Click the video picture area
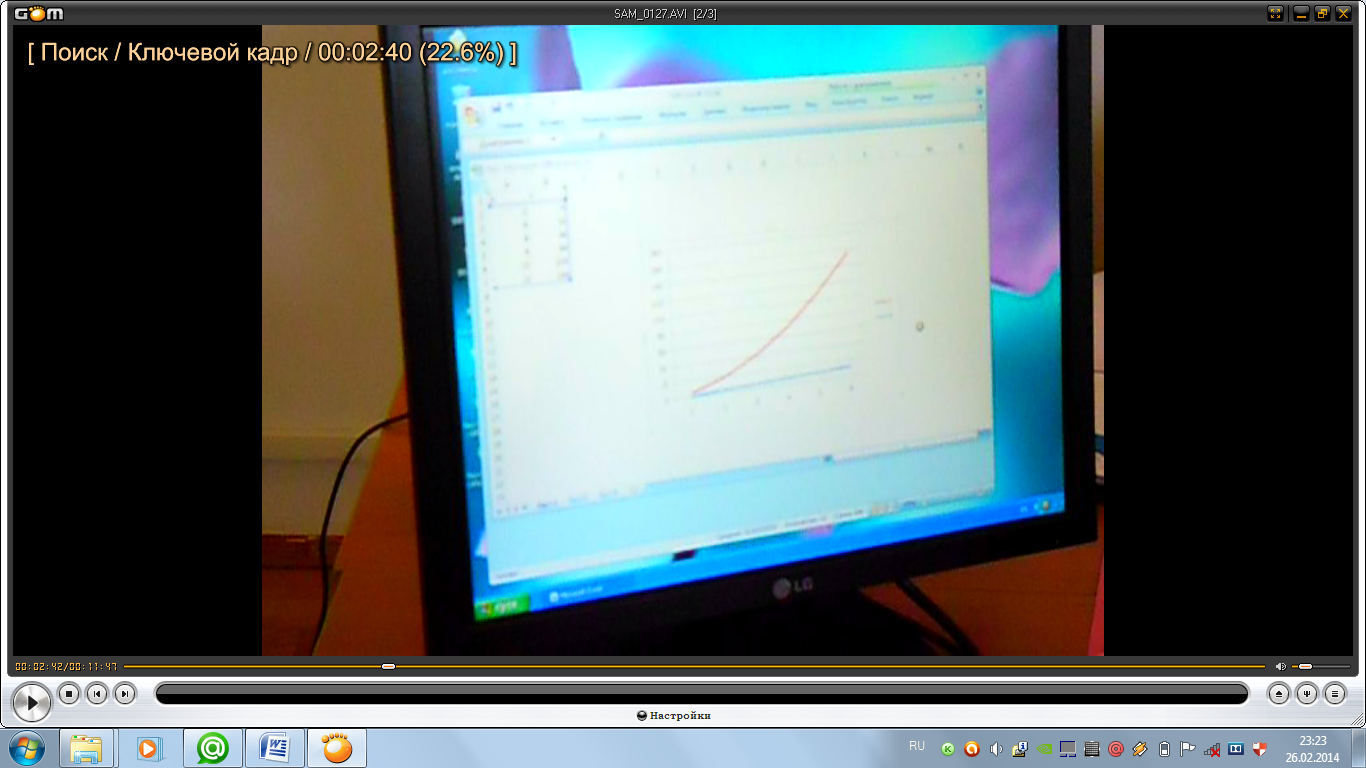The image size is (1366, 768). point(682,340)
